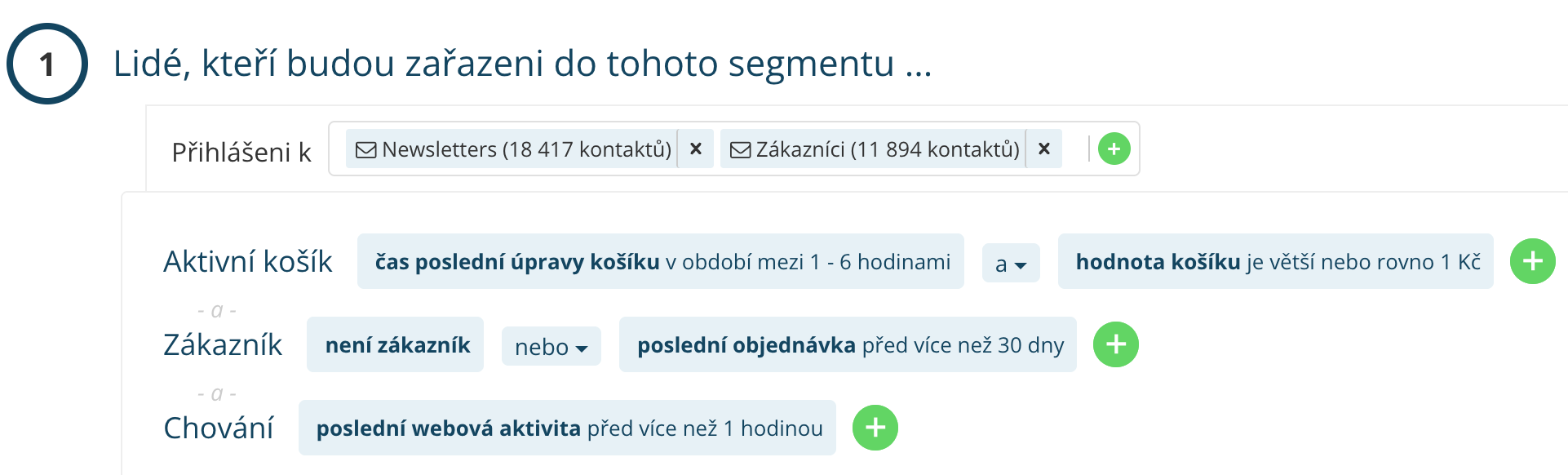The width and height of the screenshot is (1568, 475).
Task: Edit the 'hodnota košíku' condition
Action: point(1276,261)
